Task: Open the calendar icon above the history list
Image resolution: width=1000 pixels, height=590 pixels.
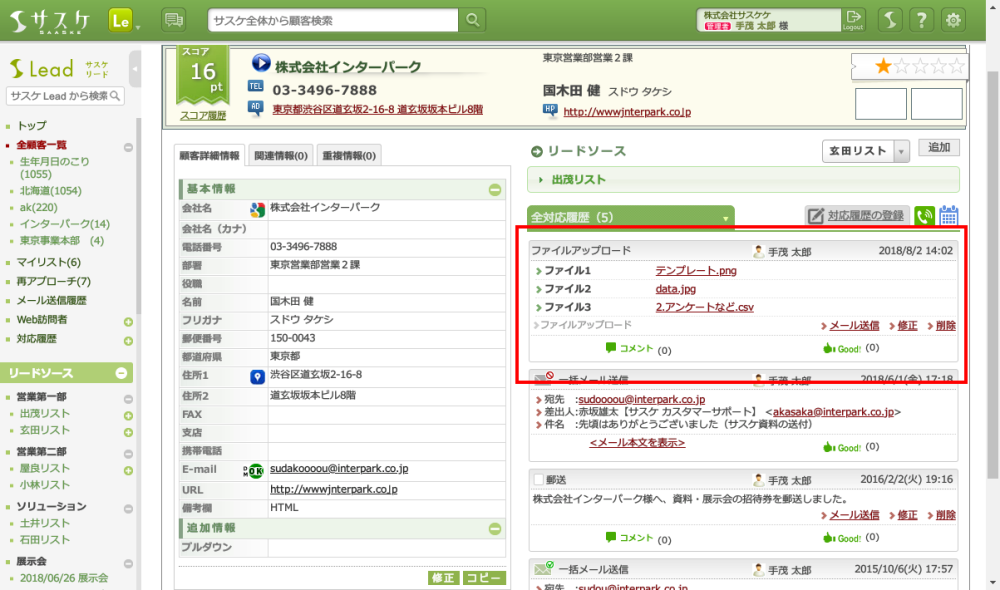Action: (949, 216)
